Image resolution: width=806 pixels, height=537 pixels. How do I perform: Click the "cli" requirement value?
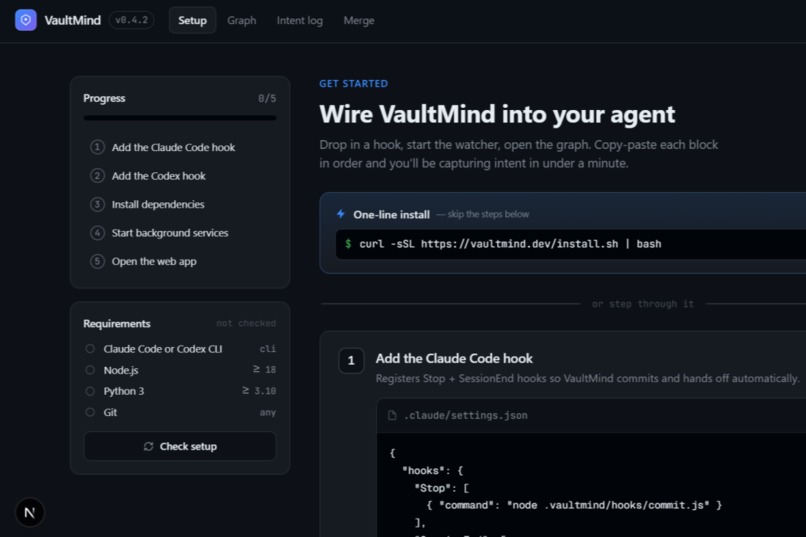(268, 349)
